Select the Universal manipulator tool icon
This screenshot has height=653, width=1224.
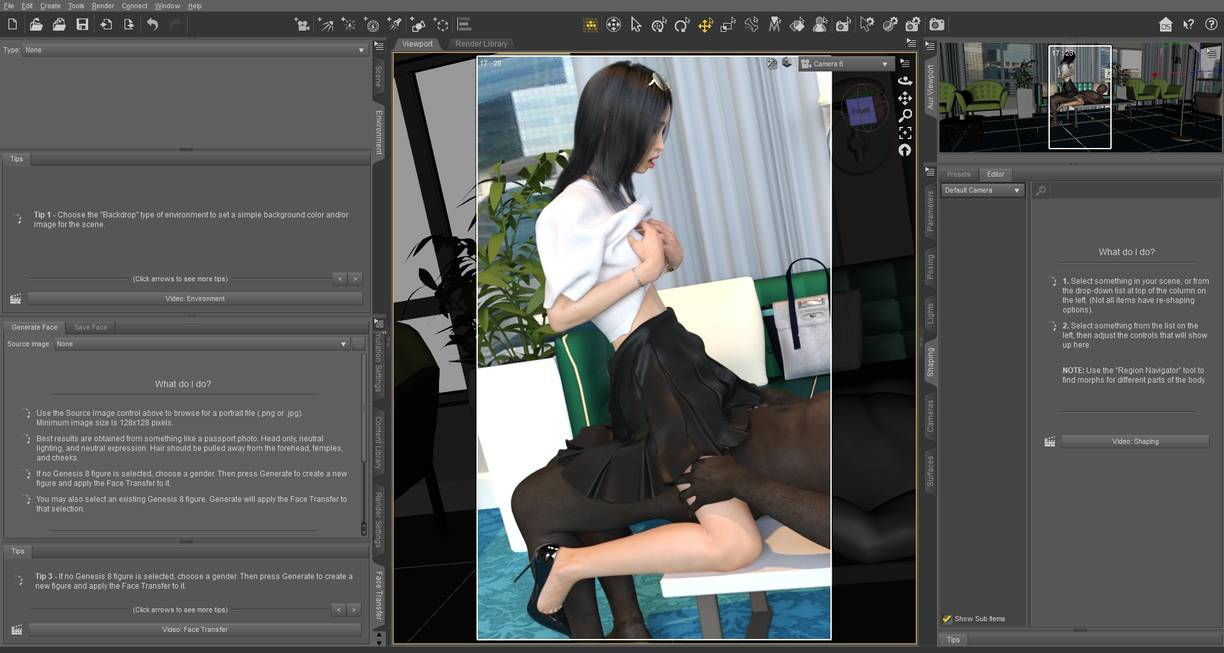click(705, 25)
